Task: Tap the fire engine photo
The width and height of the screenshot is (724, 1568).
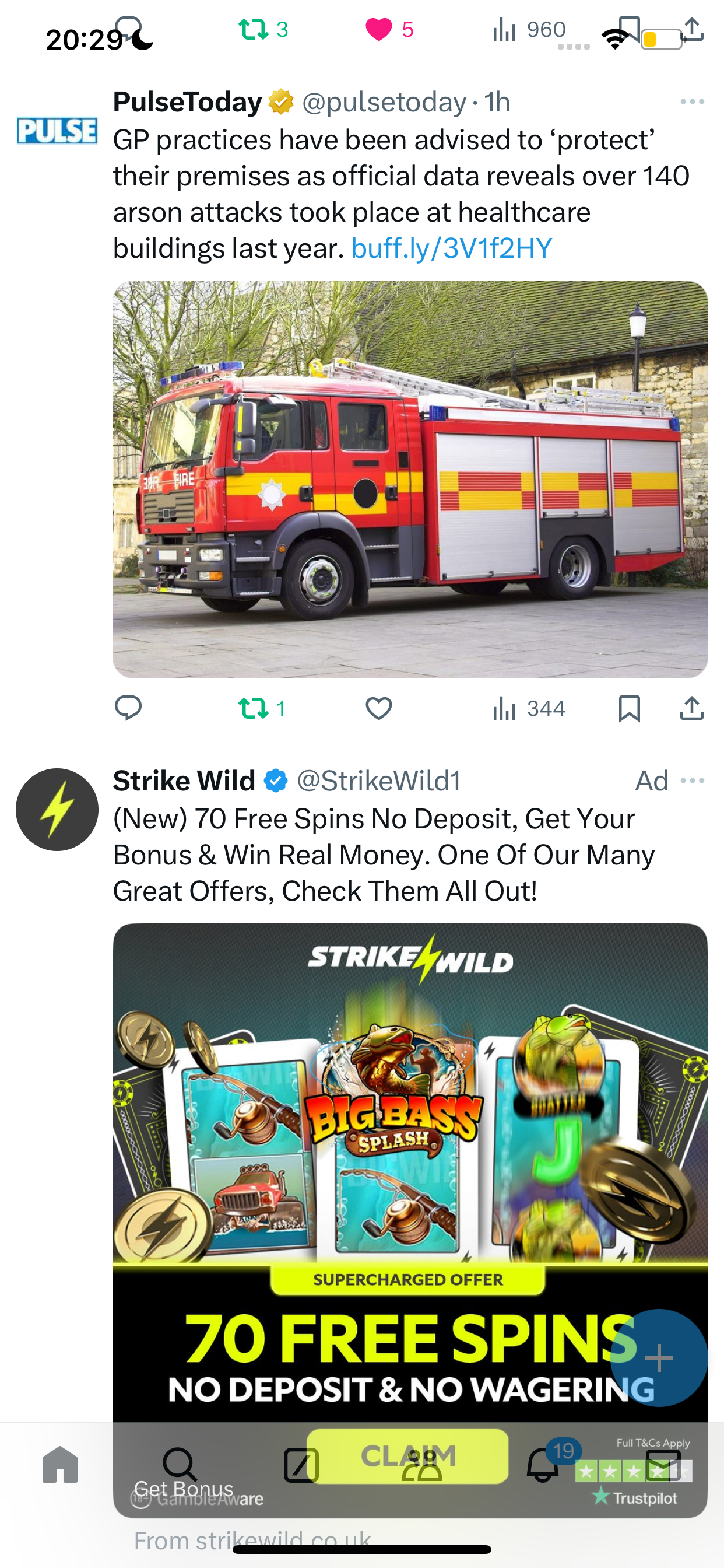Action: pos(410,479)
